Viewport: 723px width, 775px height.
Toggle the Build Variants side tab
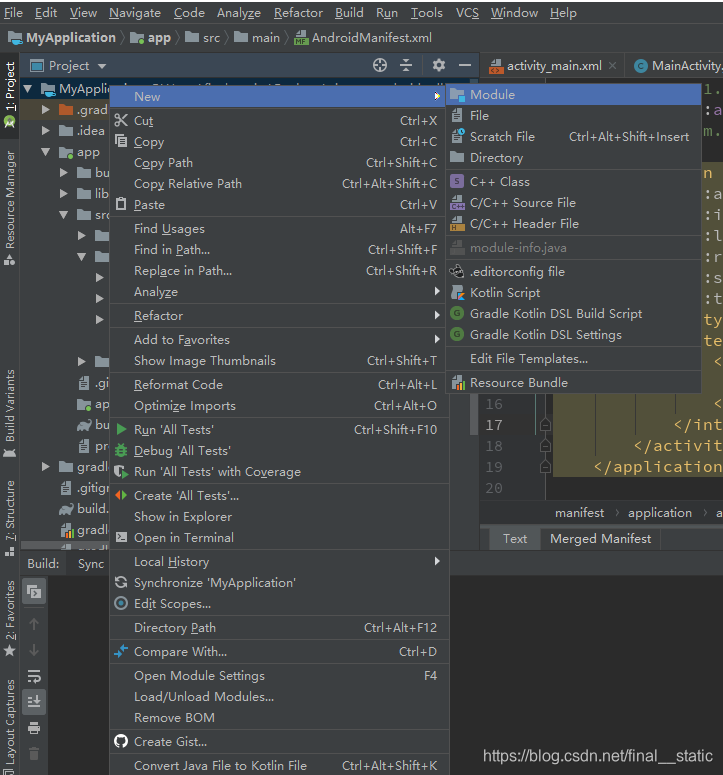pyautogui.click(x=10, y=413)
